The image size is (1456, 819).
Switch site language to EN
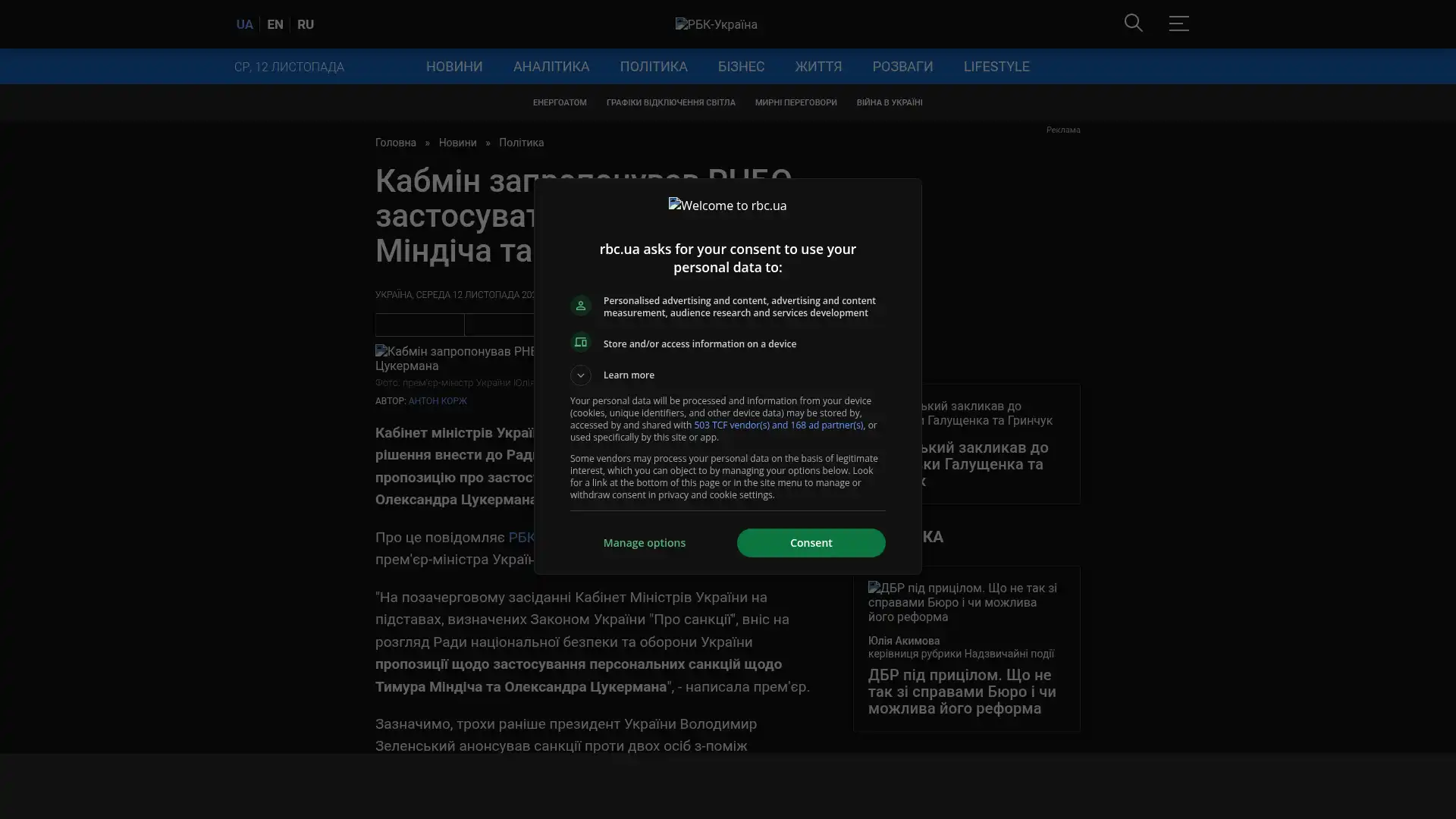(x=275, y=24)
